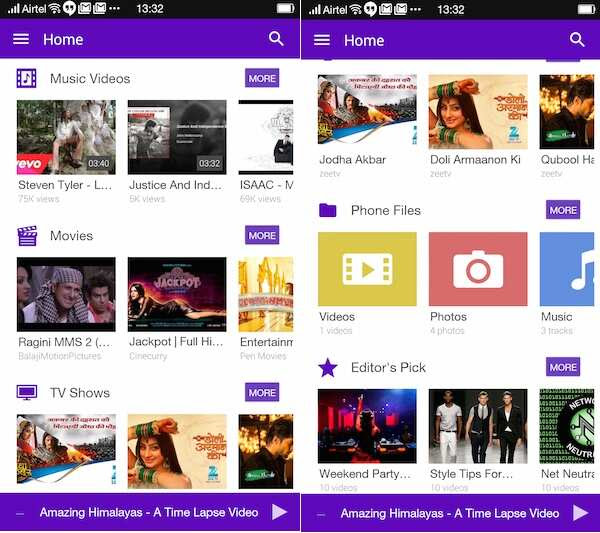Tap MORE button for Editor's Pick
The image size is (600, 533).
(563, 367)
